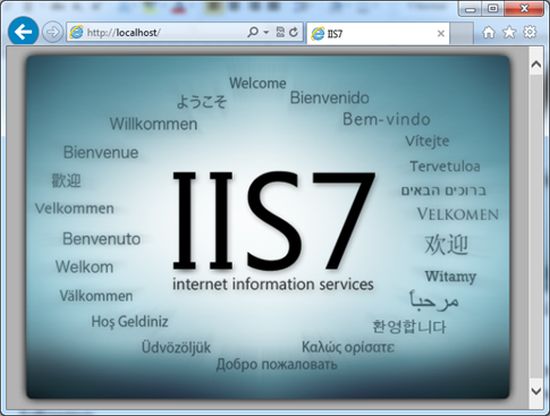Click the 'Bienvenido' greeting

(x=329, y=98)
